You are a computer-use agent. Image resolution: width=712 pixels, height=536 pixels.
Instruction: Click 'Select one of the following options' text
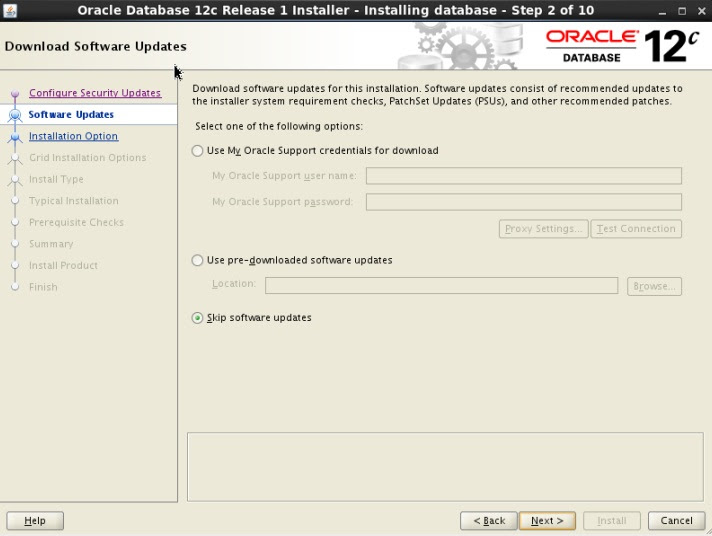279,126
